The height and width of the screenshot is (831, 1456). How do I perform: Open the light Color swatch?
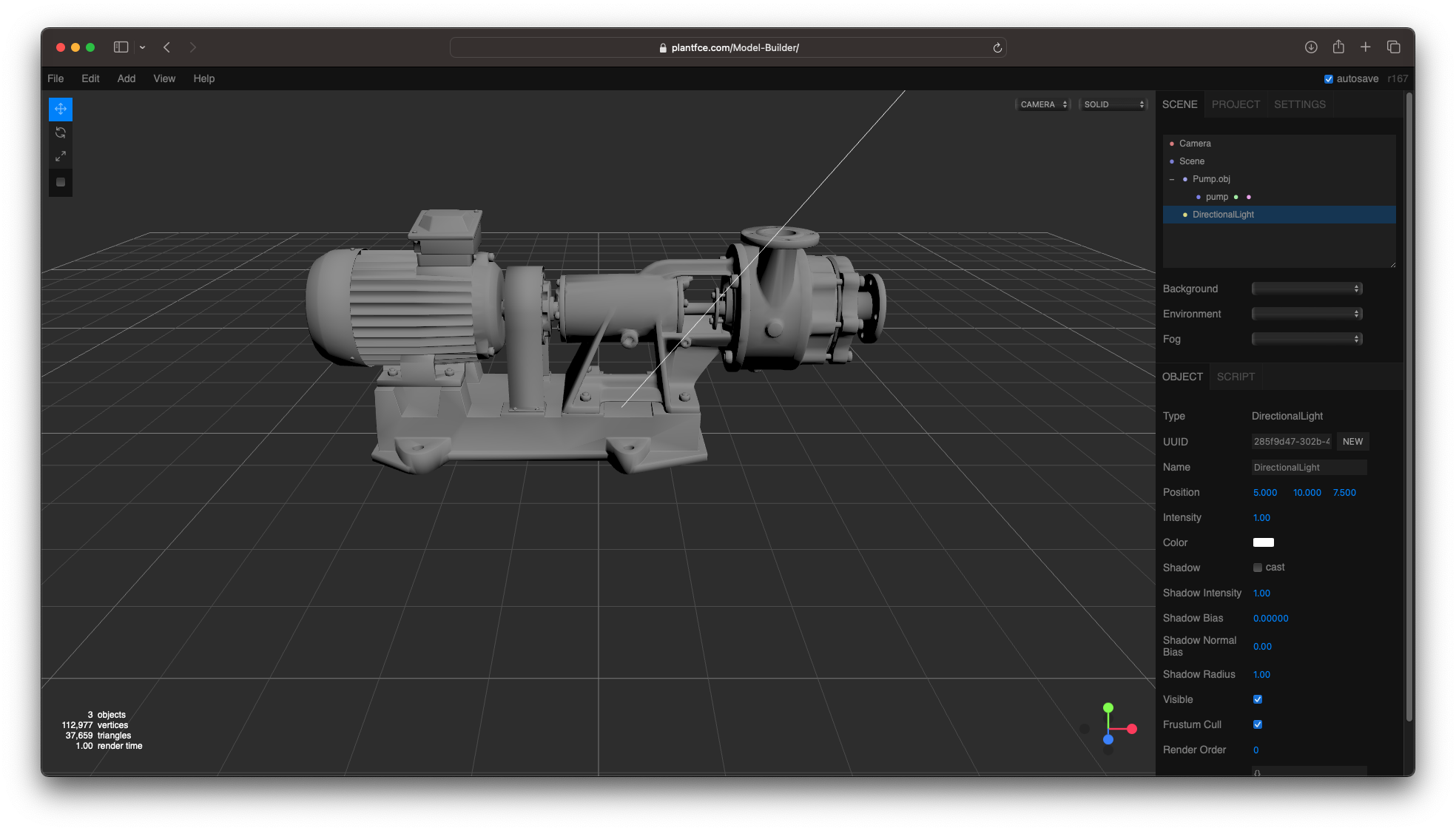coord(1263,542)
